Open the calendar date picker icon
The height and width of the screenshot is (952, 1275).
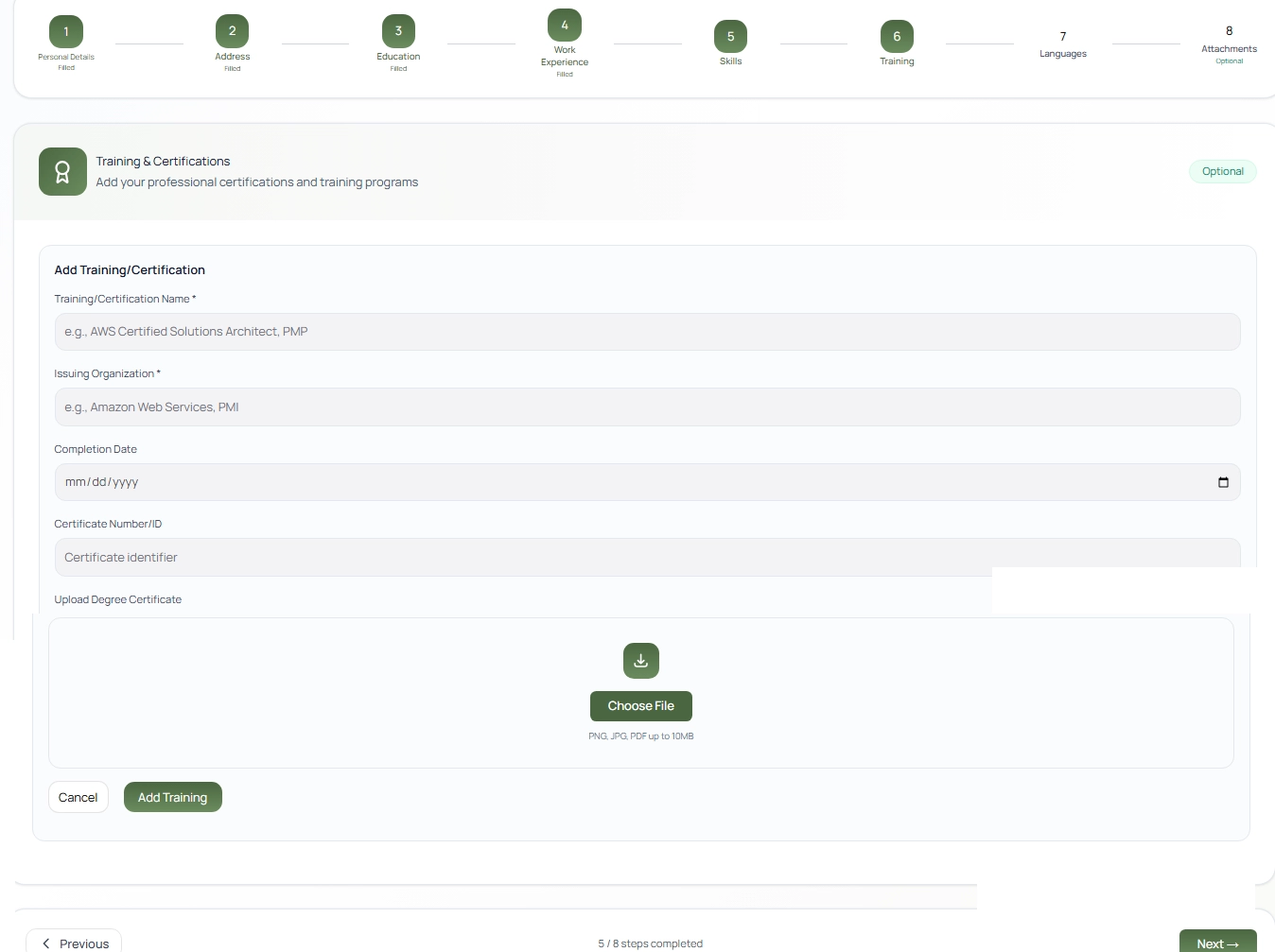(1223, 482)
